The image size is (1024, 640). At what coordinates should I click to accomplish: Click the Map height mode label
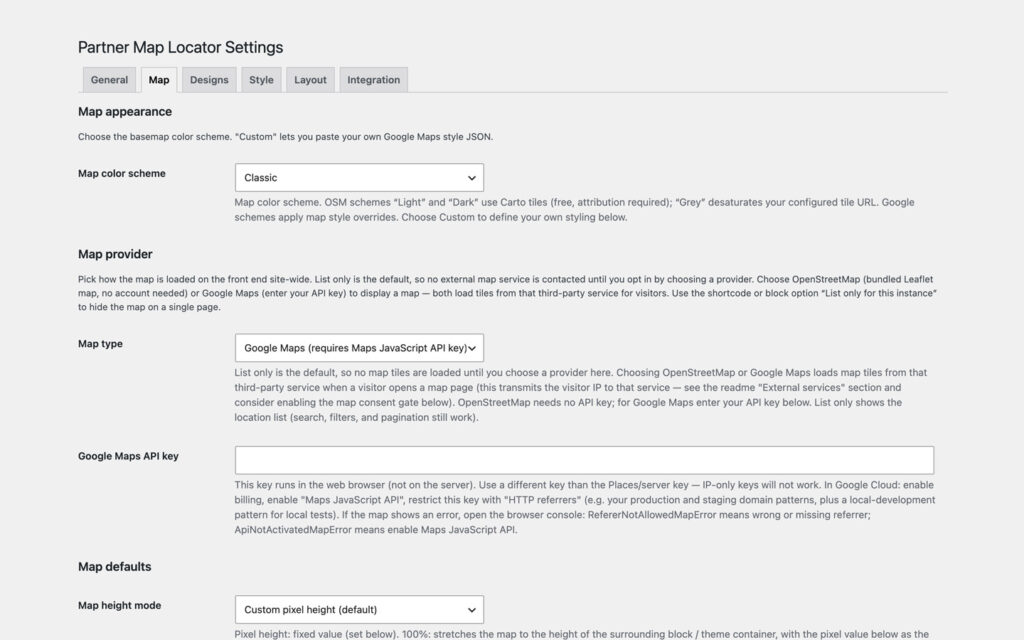point(120,605)
